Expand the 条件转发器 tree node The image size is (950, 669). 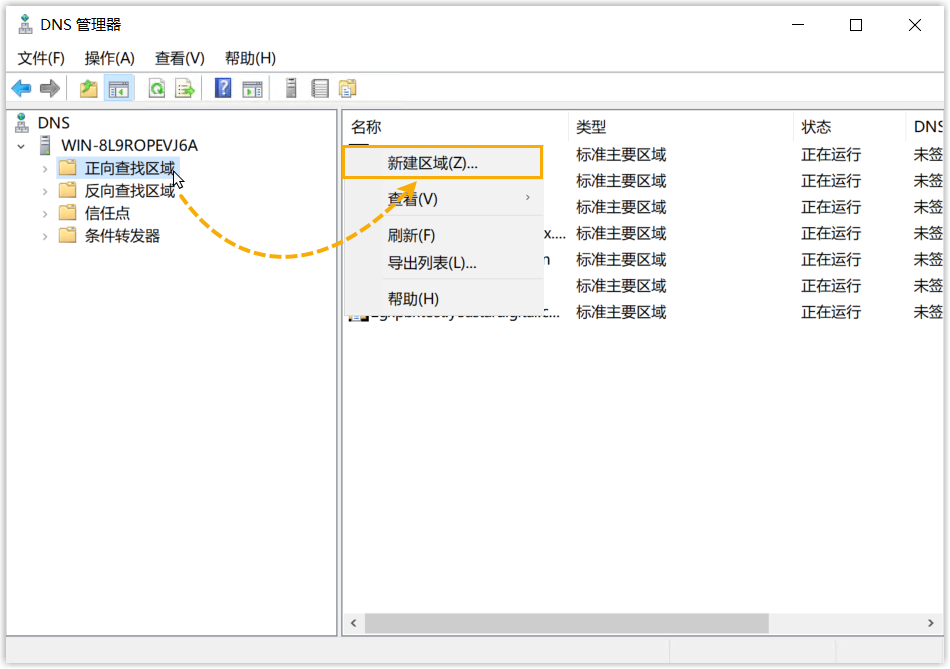[x=45, y=237]
